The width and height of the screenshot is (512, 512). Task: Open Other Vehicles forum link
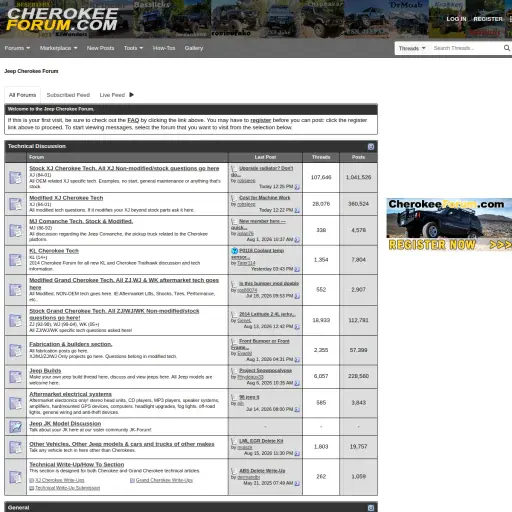click(x=122, y=444)
